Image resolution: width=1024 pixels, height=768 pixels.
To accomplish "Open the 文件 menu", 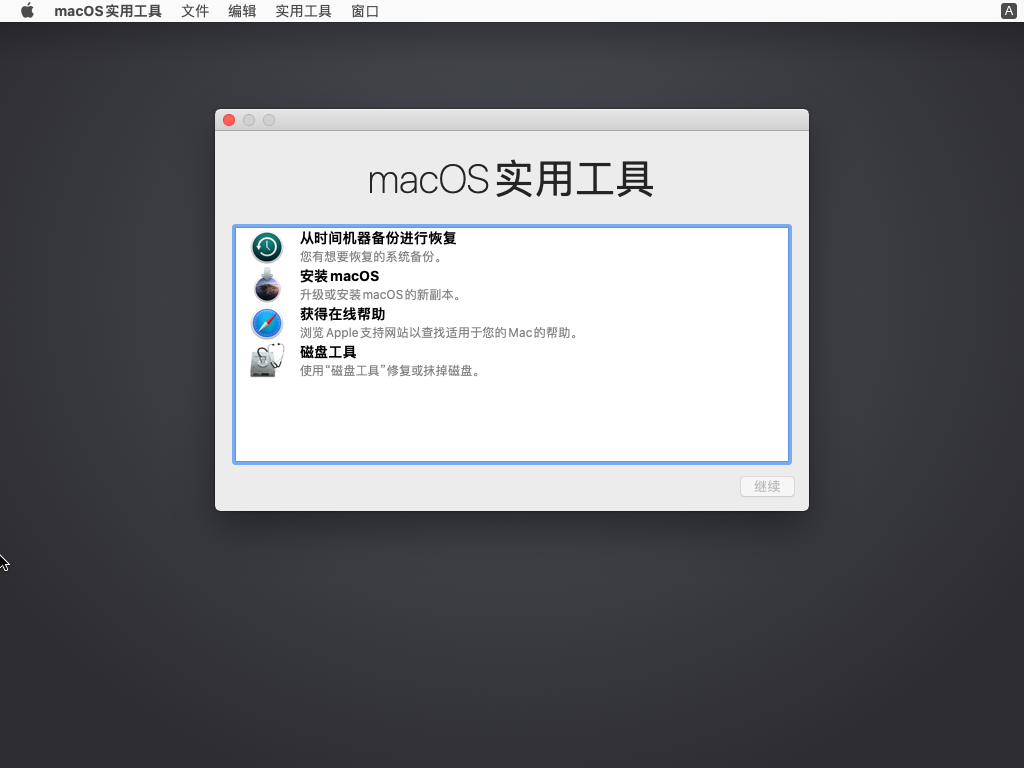I will pos(195,11).
